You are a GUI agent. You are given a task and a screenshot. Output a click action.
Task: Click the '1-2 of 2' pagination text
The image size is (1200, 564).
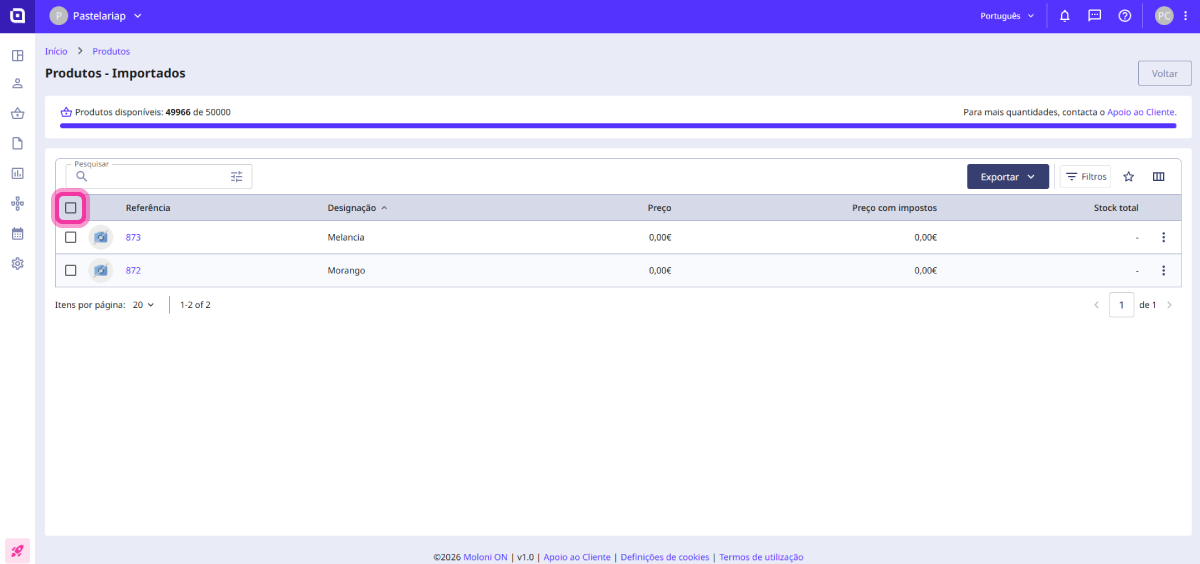click(195, 305)
